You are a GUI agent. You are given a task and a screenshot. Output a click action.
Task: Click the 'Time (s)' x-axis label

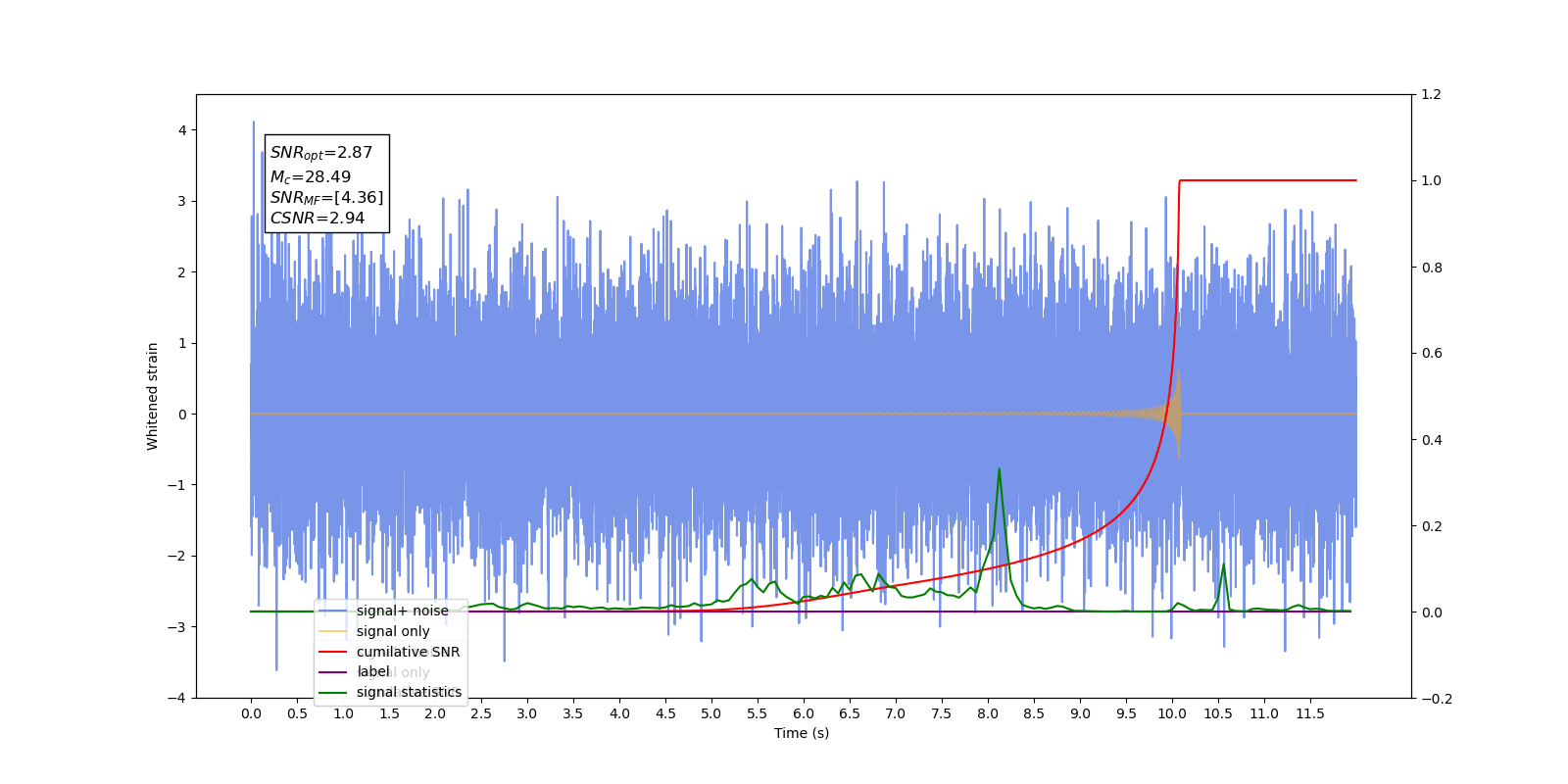(802, 733)
